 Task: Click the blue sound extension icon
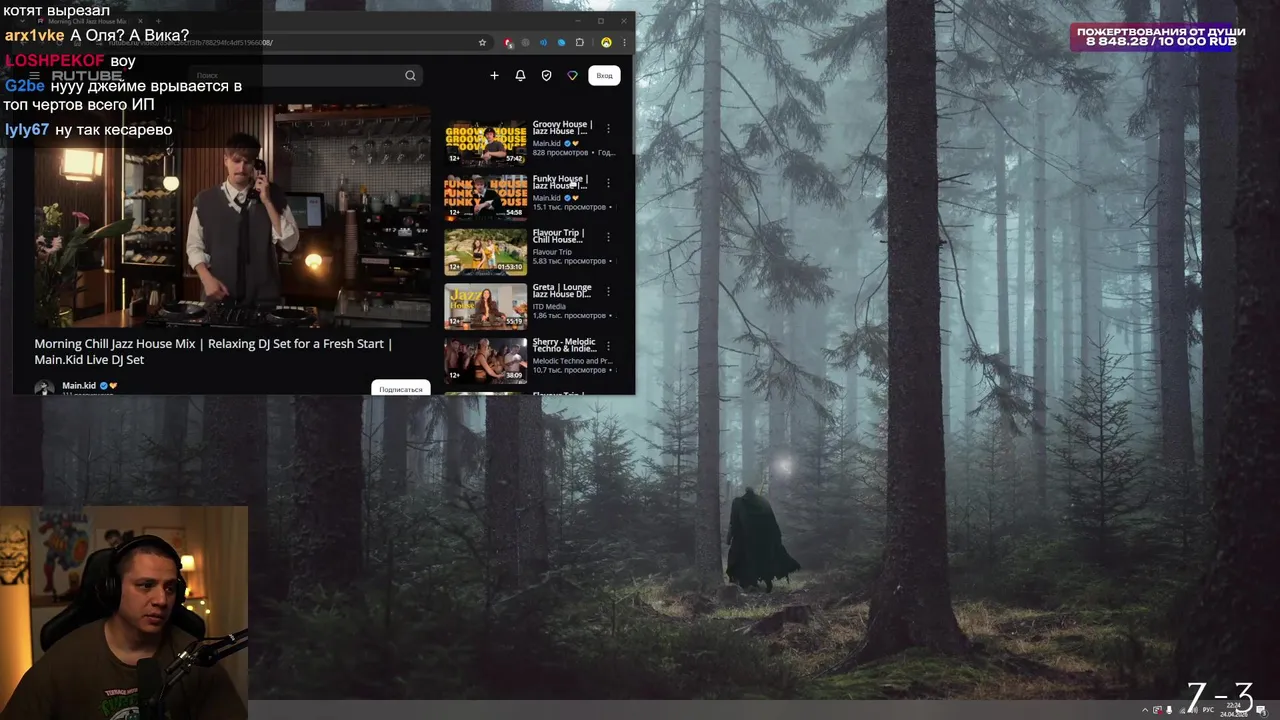pos(543,43)
